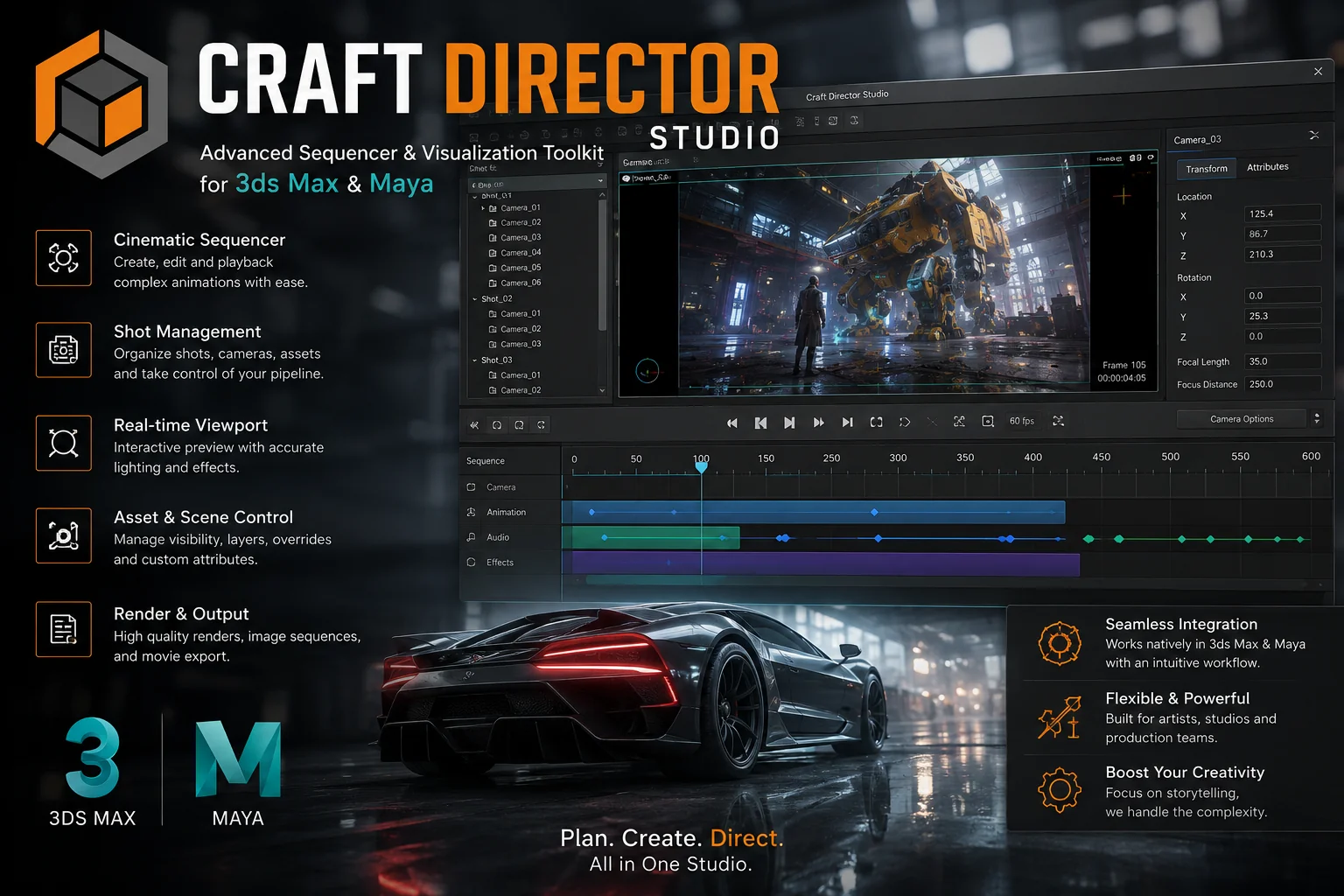This screenshot has height=896, width=1344.
Task: Click the Location X field showing 125.4
Action: [1282, 213]
